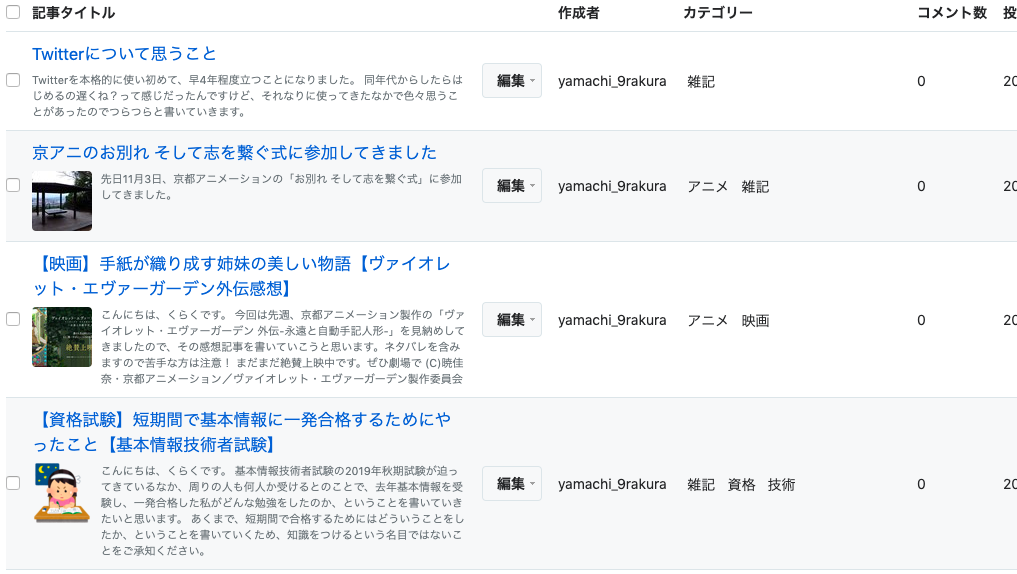Image resolution: width=1017 pixels, height=574 pixels.
Task: Open 編集 dropdown for 【資格試験】 article
Action: [512, 484]
